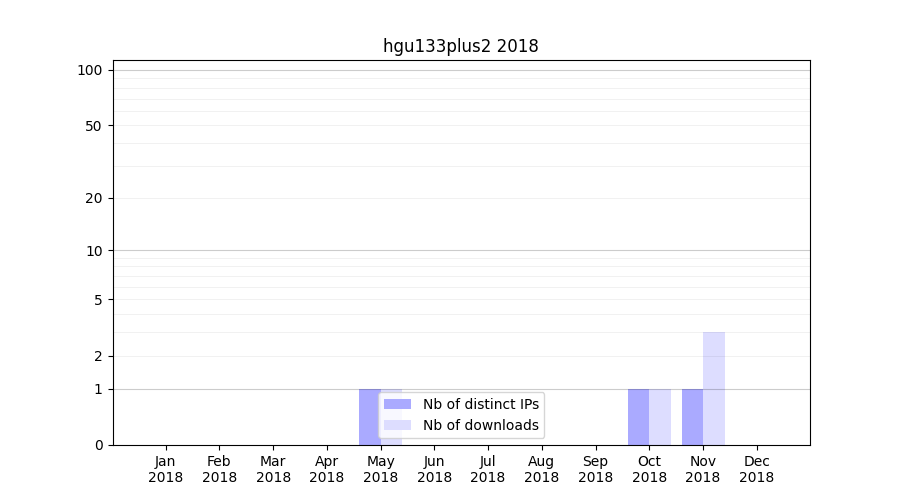Click the tall November downloads bar
The image size is (900, 500).
click(x=714, y=388)
